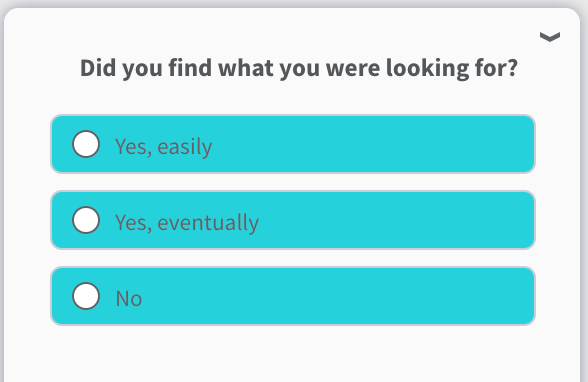Click the "Yes, easily" label text
This screenshot has height=382, width=588.
point(164,146)
